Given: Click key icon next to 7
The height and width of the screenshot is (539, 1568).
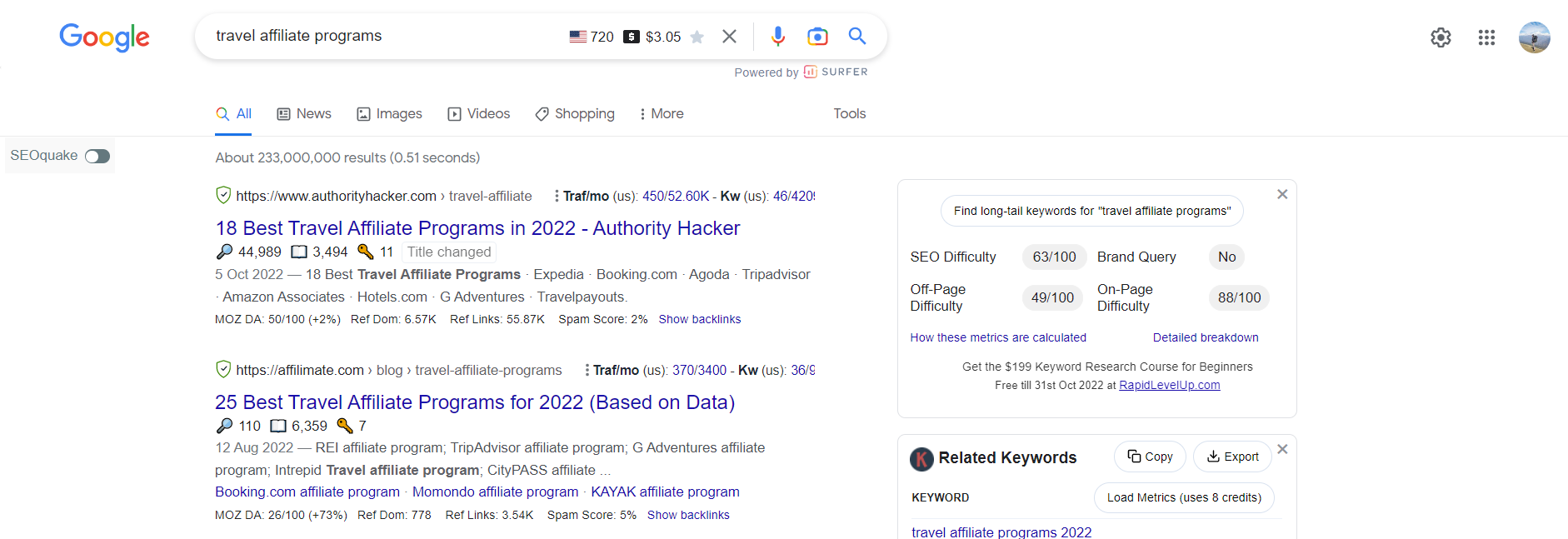Looking at the screenshot, I should click(x=345, y=426).
